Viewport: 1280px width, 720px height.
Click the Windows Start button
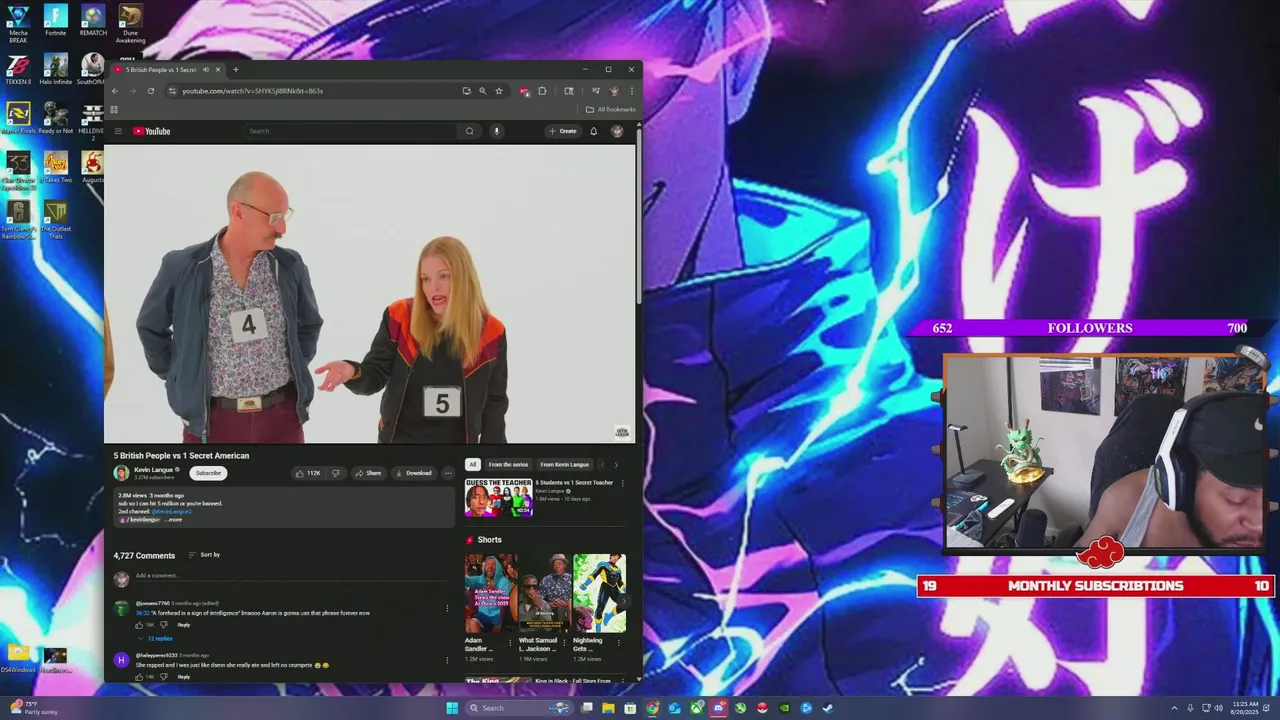click(452, 708)
